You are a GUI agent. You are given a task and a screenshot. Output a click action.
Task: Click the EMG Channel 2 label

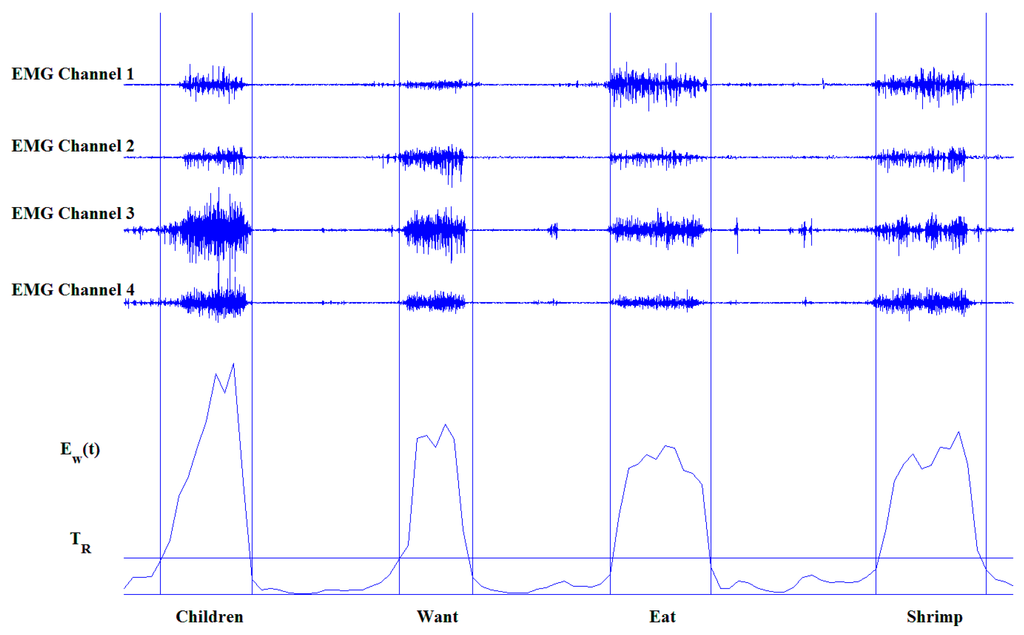coord(72,146)
